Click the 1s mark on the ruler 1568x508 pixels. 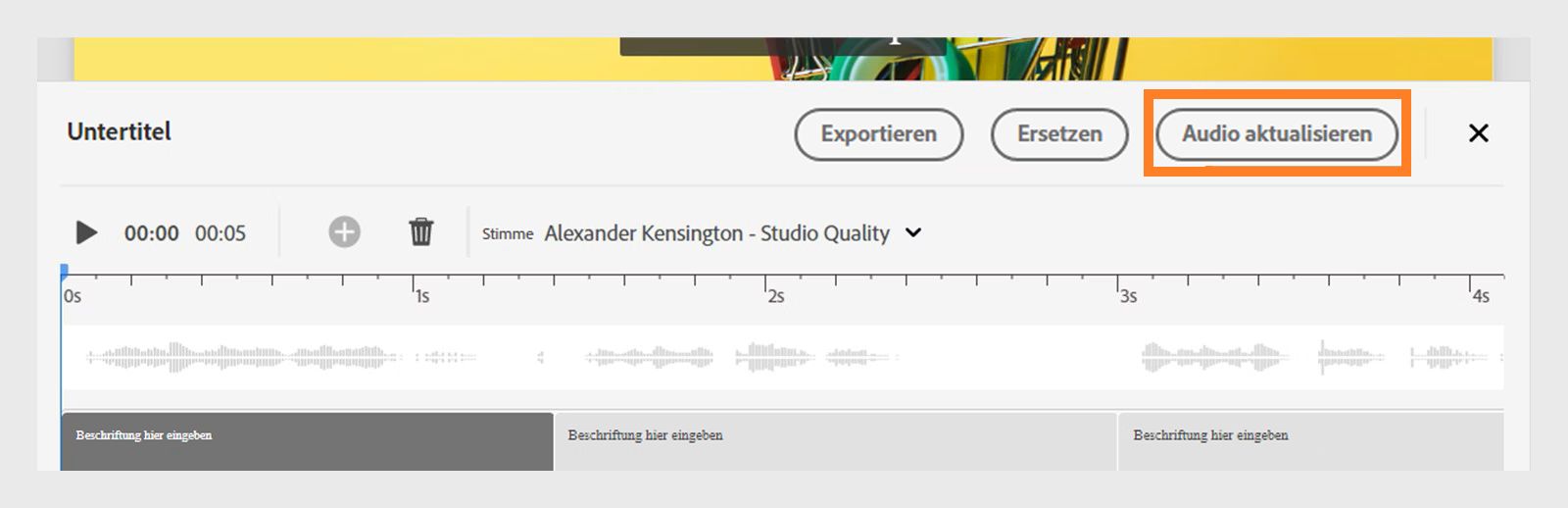414,284
